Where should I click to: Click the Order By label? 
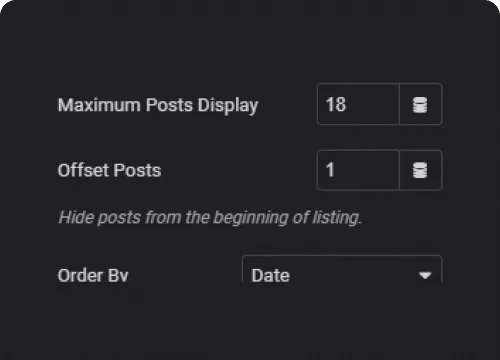click(93, 276)
